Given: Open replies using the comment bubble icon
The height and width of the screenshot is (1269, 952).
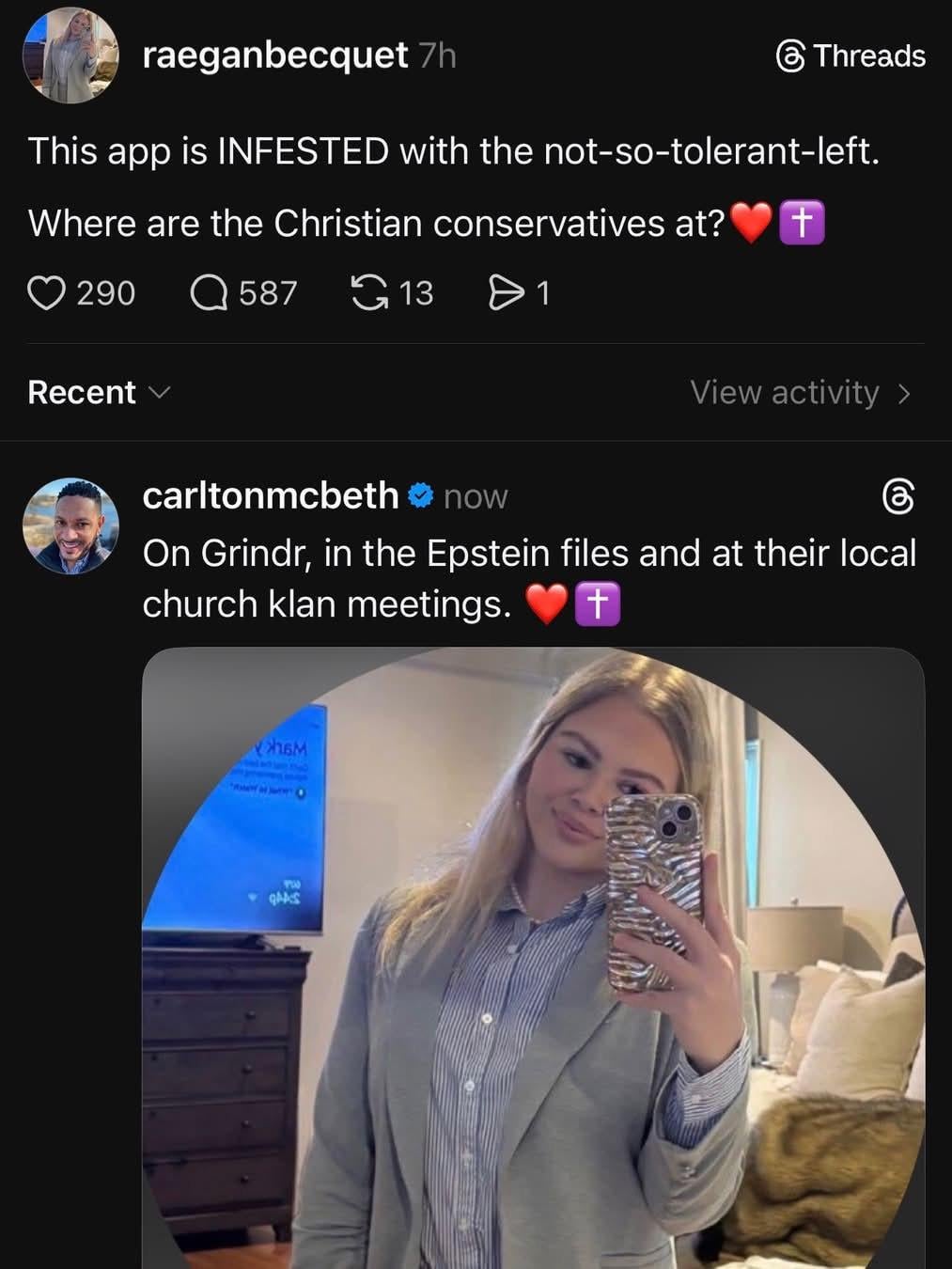Looking at the screenshot, I should (209, 293).
